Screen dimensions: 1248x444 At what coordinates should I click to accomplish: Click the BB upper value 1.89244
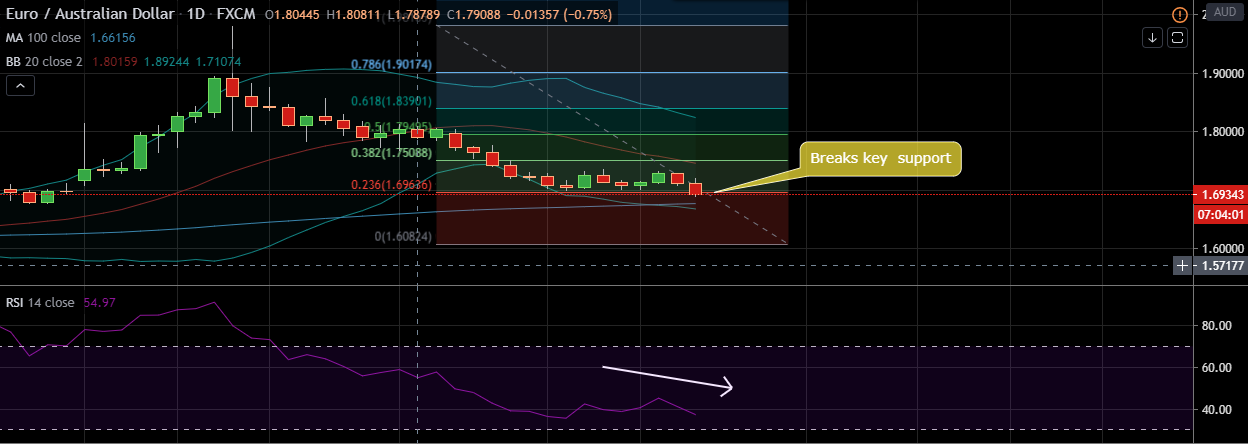pyautogui.click(x=167, y=61)
